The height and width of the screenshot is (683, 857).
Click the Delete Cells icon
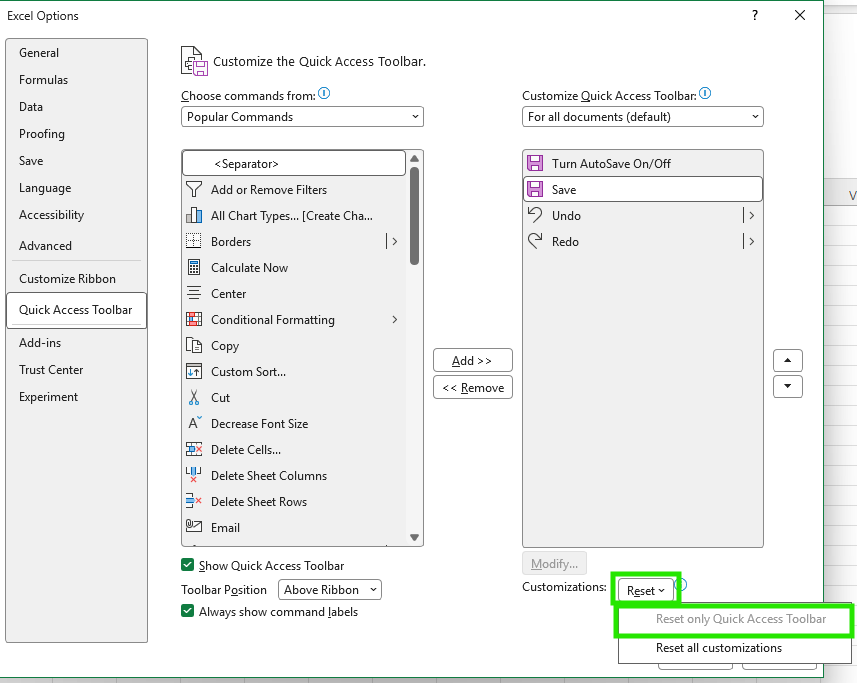tap(193, 450)
